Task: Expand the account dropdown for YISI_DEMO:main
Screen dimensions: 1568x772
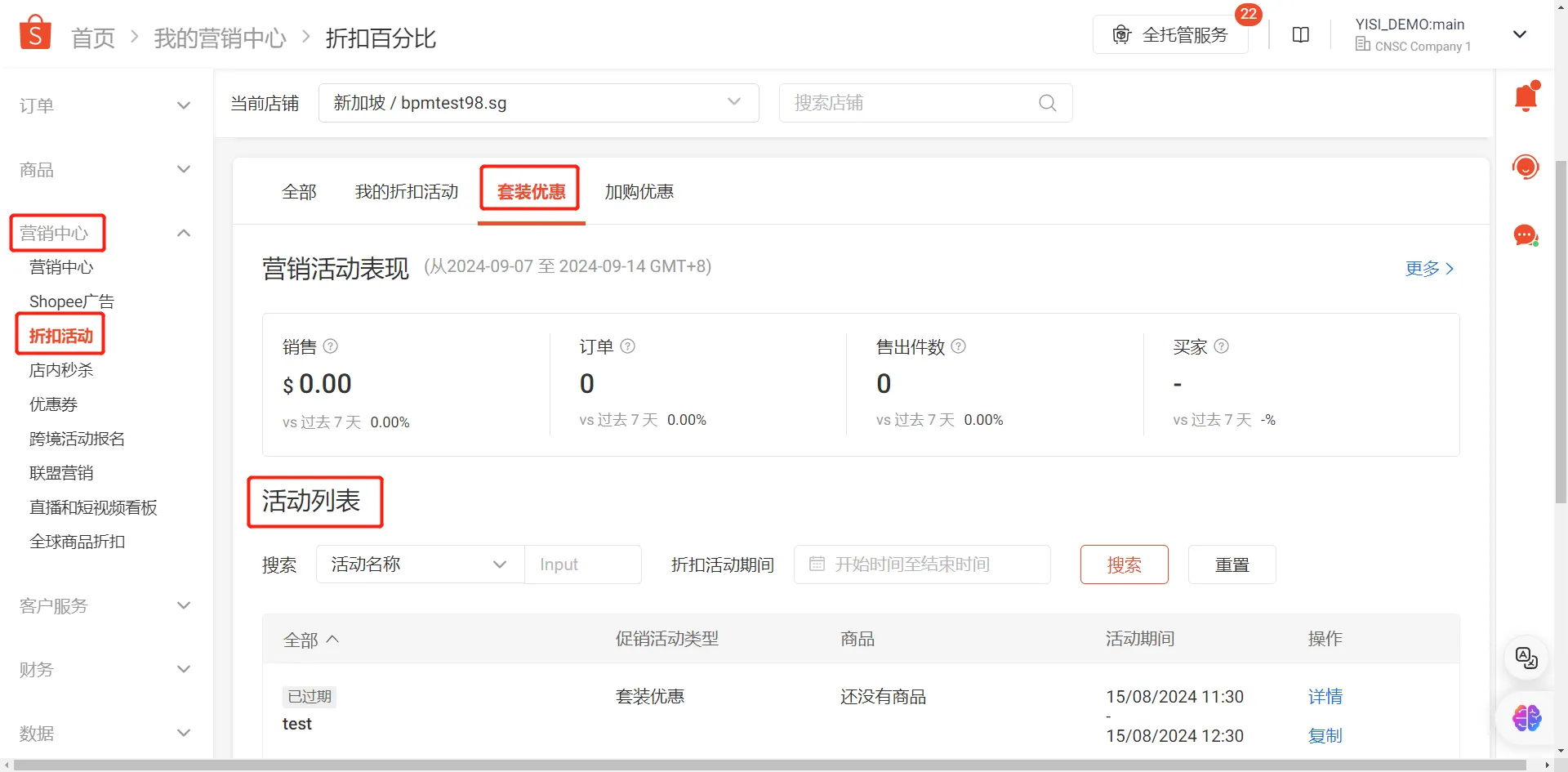Action: (1520, 34)
